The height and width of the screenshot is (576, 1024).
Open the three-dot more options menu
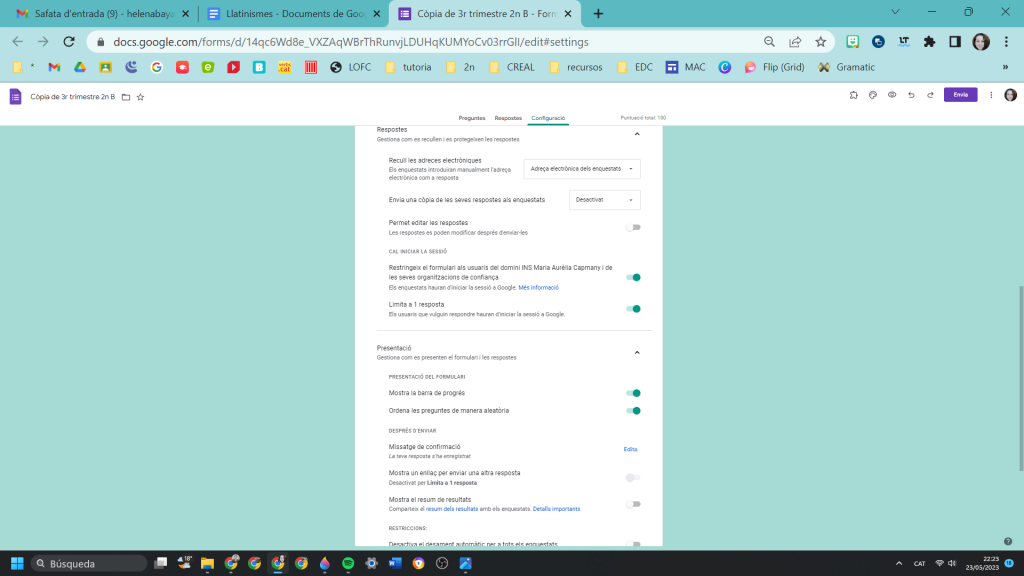pyautogui.click(x=991, y=95)
